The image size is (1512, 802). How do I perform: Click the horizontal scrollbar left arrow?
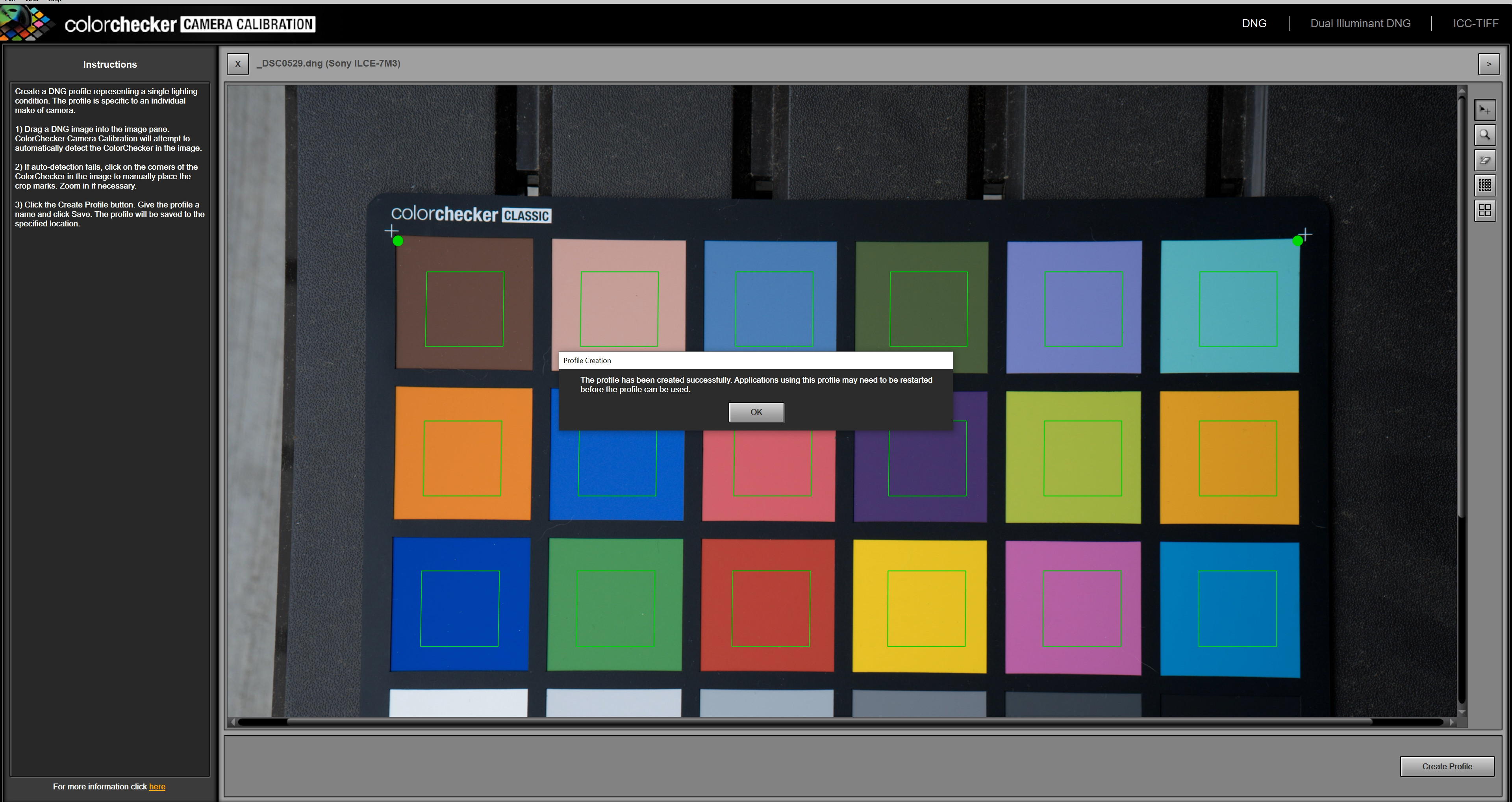[x=232, y=722]
